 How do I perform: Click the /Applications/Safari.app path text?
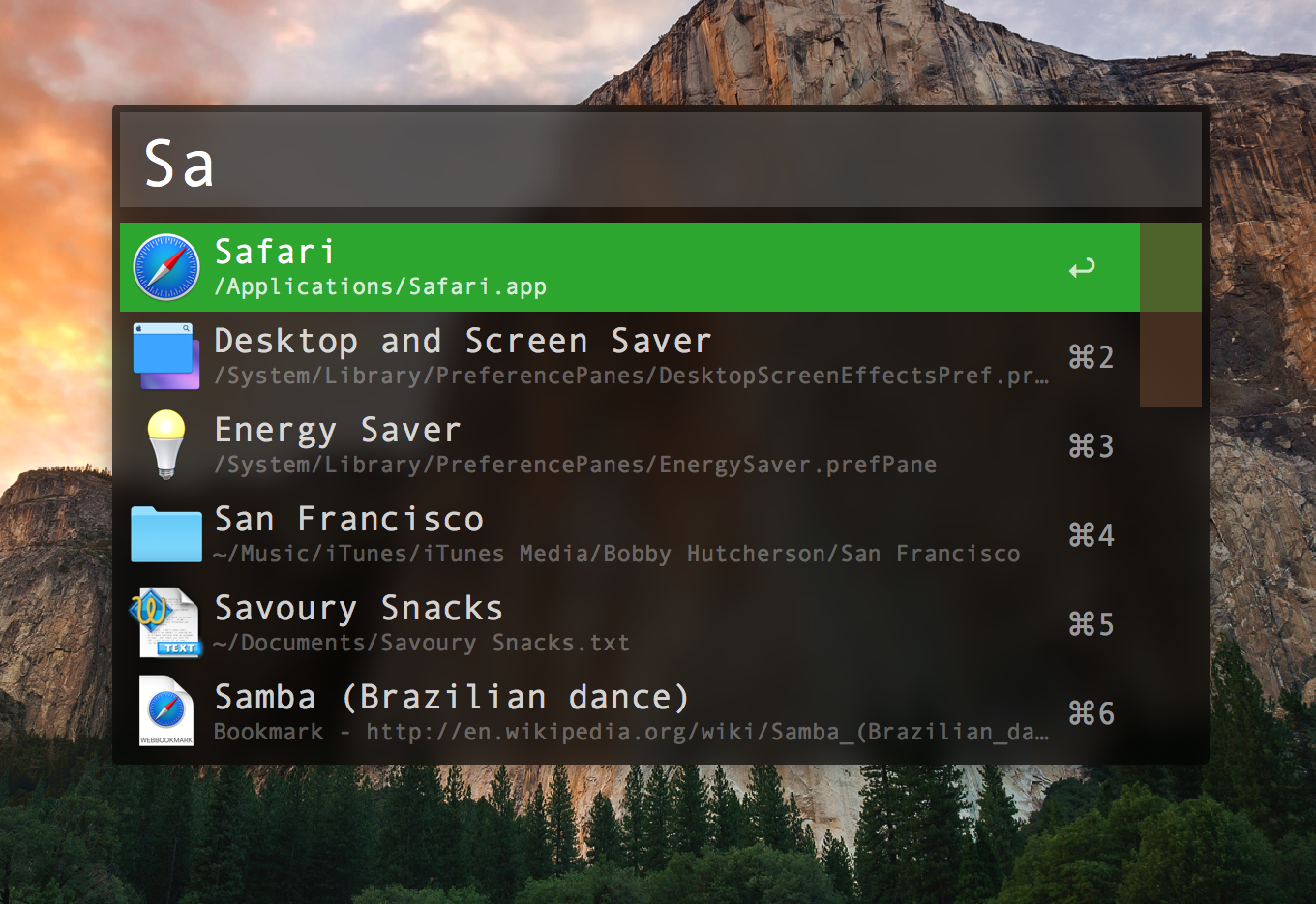point(380,287)
